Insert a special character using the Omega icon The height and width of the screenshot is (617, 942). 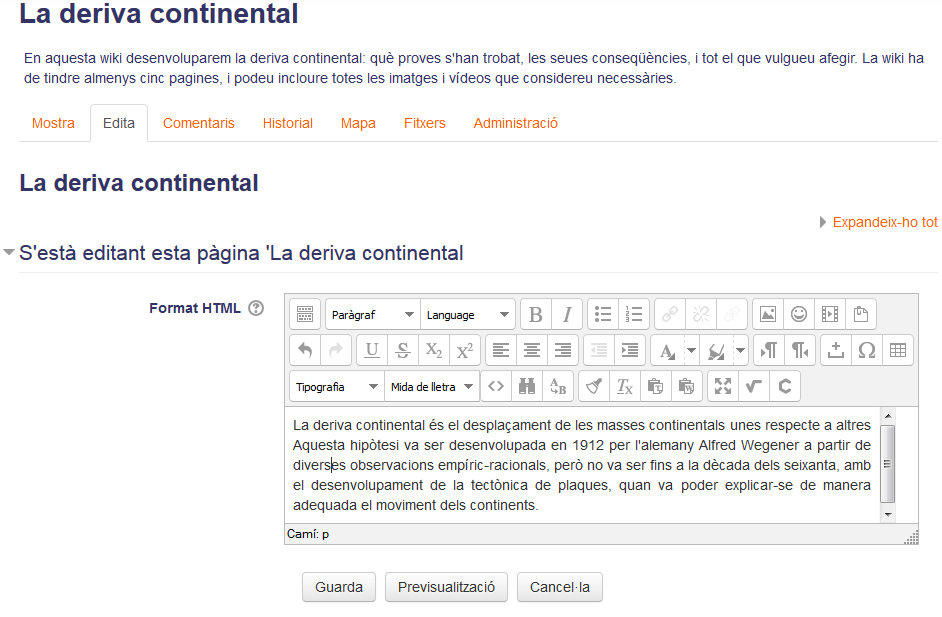867,350
